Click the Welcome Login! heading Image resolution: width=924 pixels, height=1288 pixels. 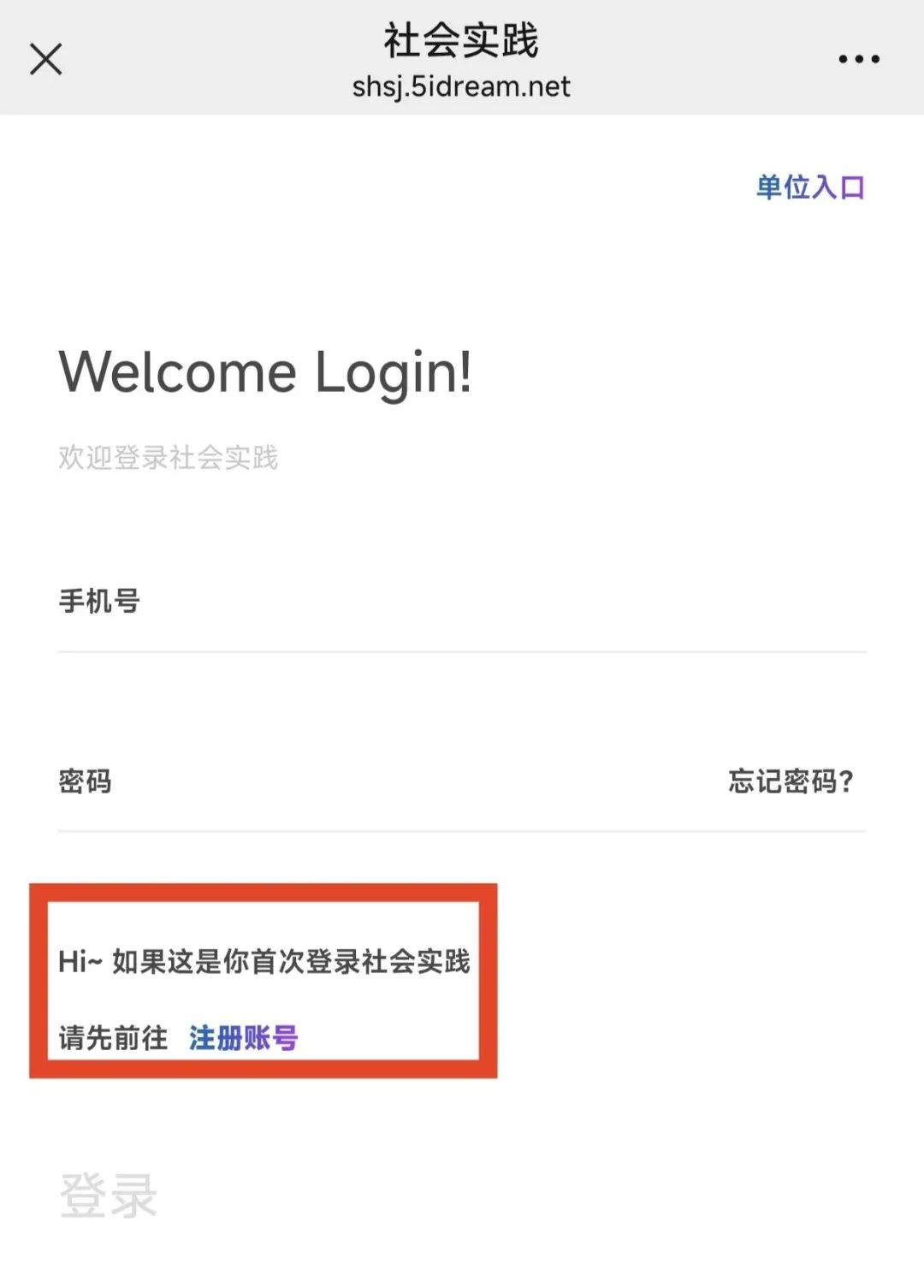point(265,373)
